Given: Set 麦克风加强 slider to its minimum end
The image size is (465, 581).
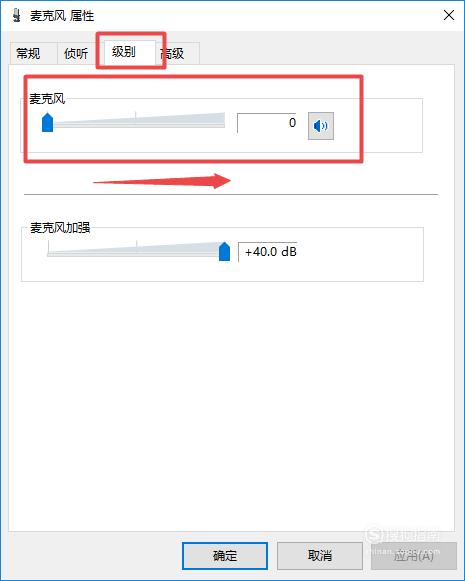Looking at the screenshot, I should pos(48,249).
